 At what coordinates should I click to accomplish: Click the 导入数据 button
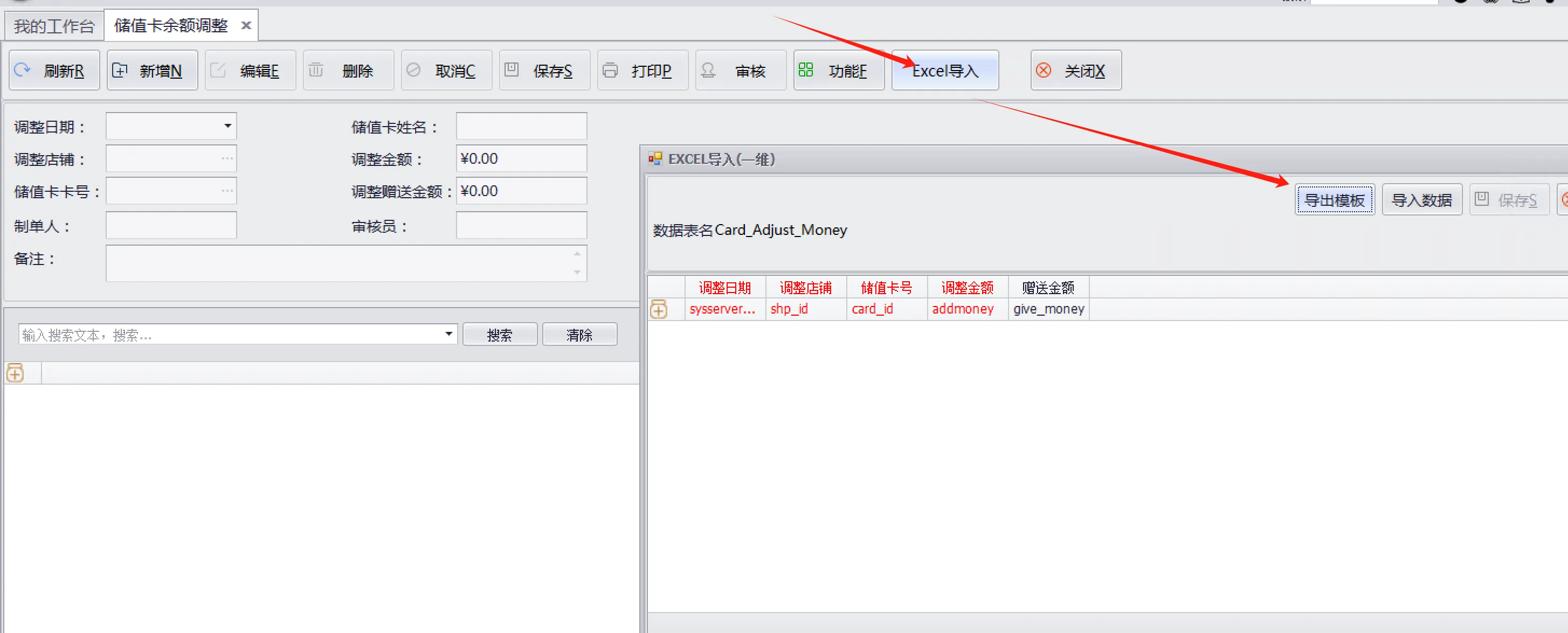pyautogui.click(x=1421, y=200)
